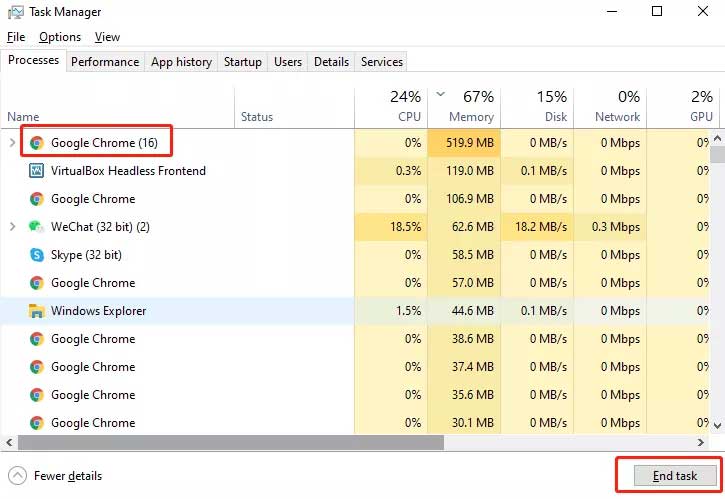Click the Windows Explorer folder icon
Image resolution: width=725 pixels, height=499 pixels.
pyautogui.click(x=37, y=311)
